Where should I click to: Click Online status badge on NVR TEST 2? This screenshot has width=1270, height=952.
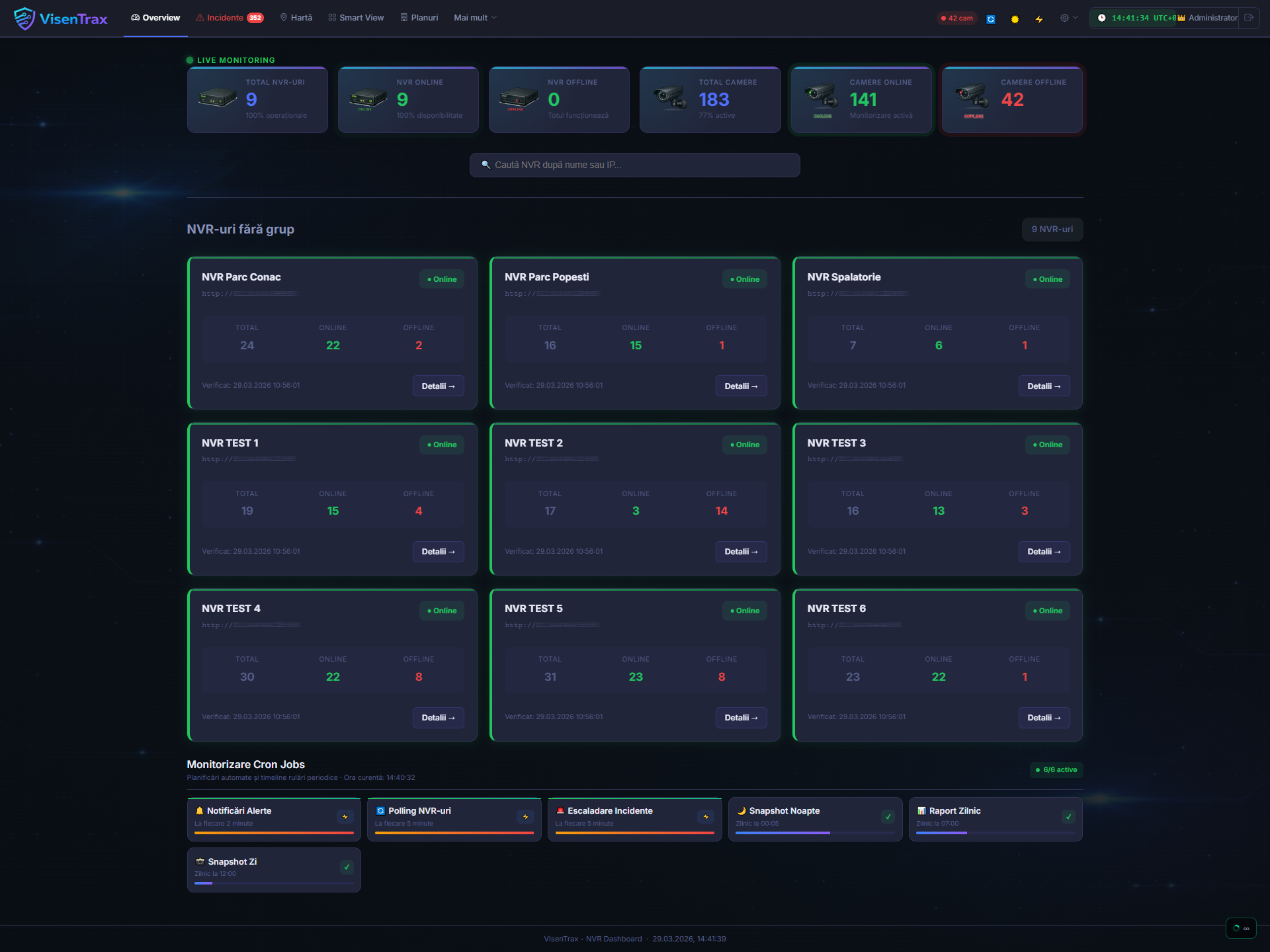coord(745,445)
